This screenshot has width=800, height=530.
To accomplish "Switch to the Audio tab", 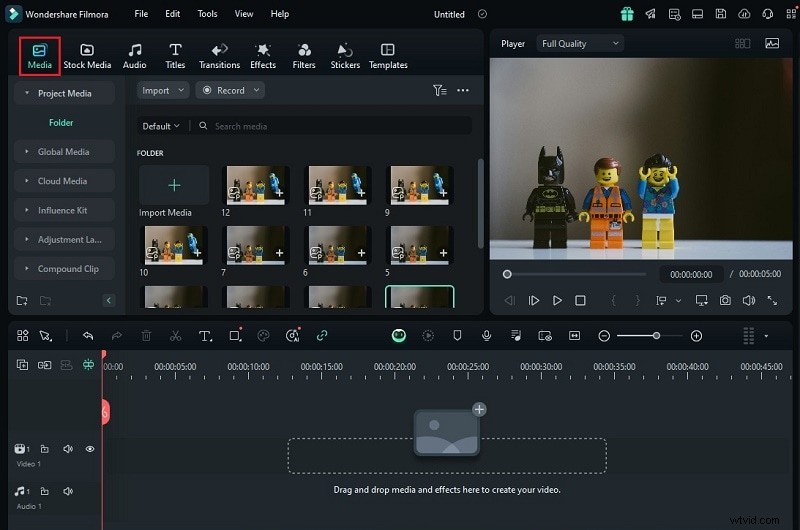I will coord(135,56).
